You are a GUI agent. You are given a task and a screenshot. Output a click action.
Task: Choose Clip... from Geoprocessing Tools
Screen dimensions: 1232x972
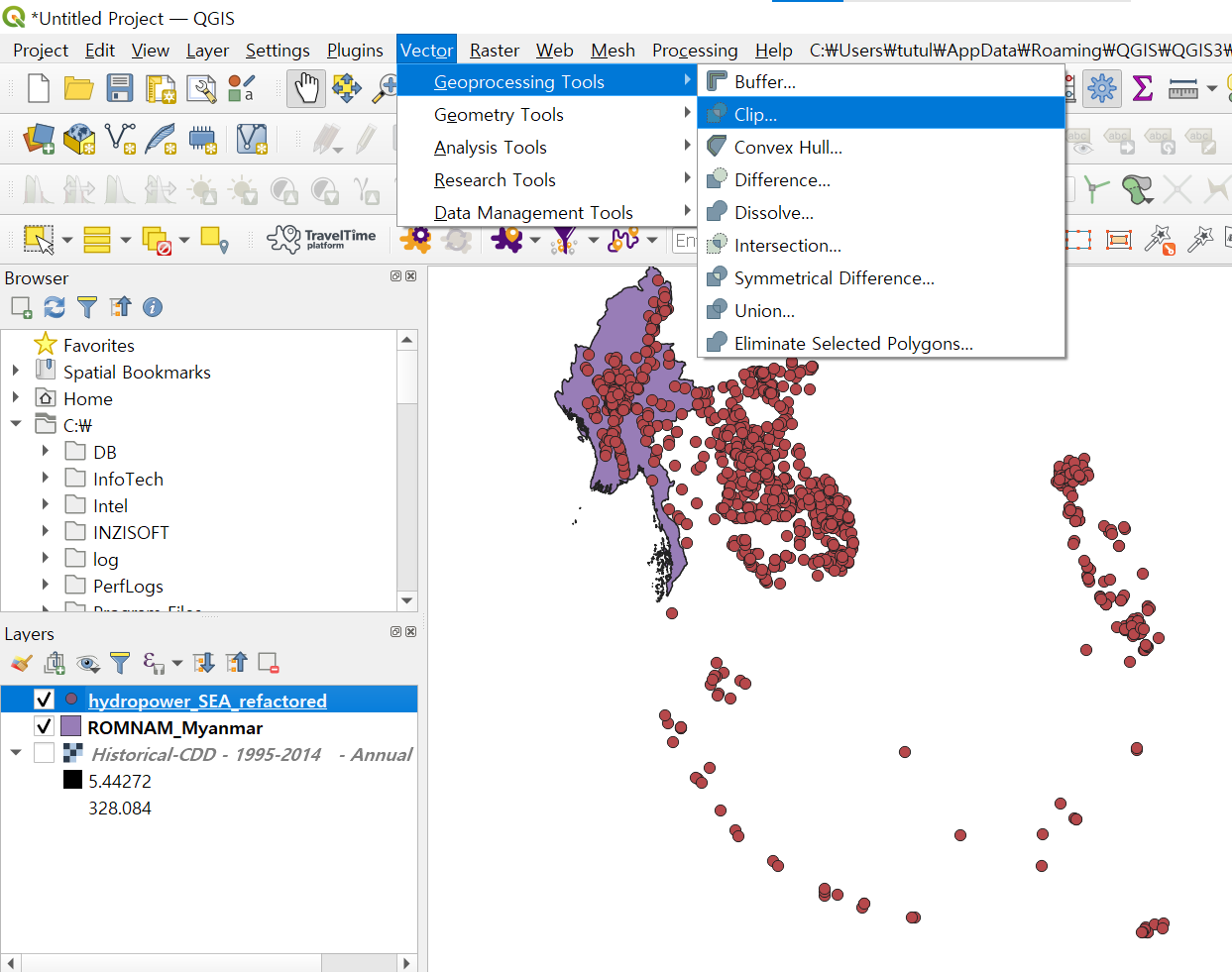881,114
